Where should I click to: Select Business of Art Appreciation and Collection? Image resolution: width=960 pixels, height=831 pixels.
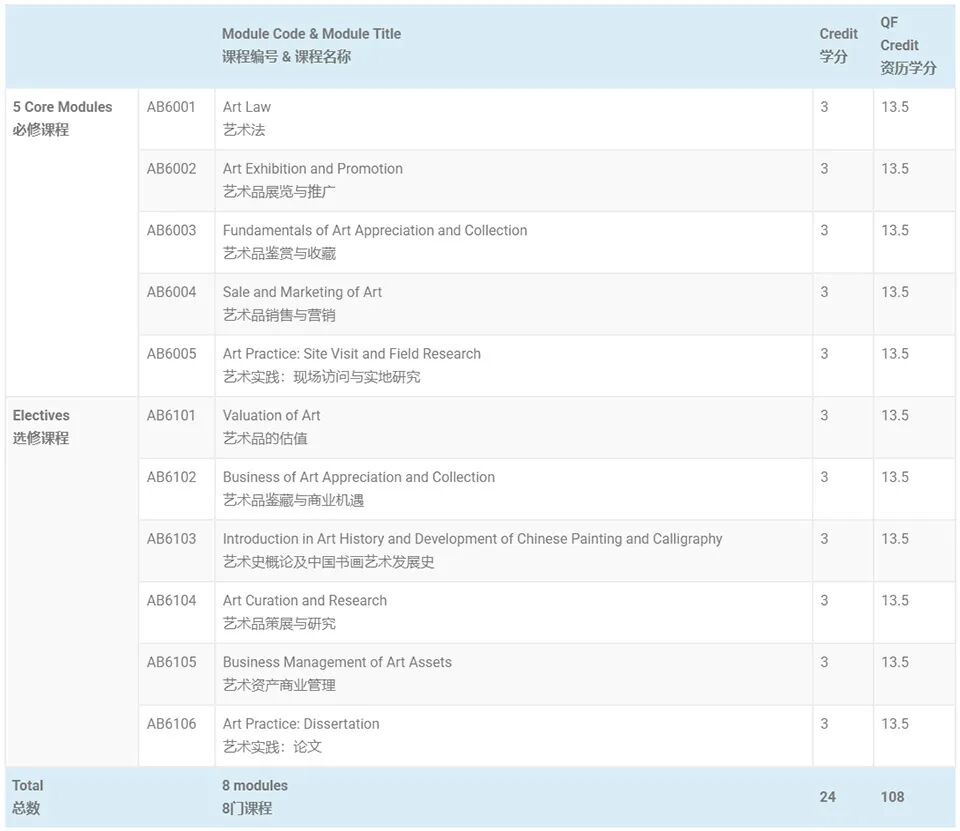coord(358,477)
